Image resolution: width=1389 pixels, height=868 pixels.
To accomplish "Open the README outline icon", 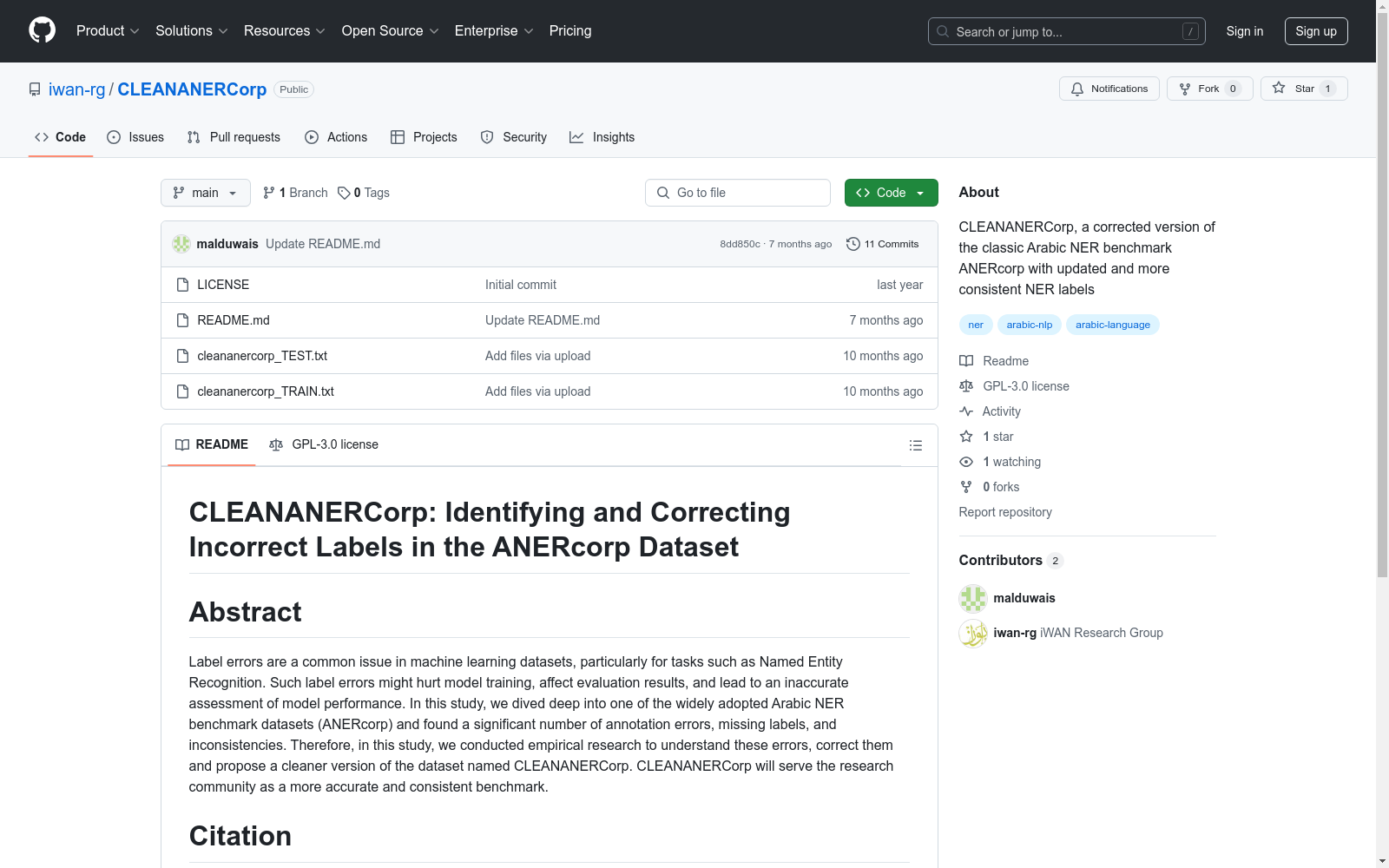I will [915, 445].
